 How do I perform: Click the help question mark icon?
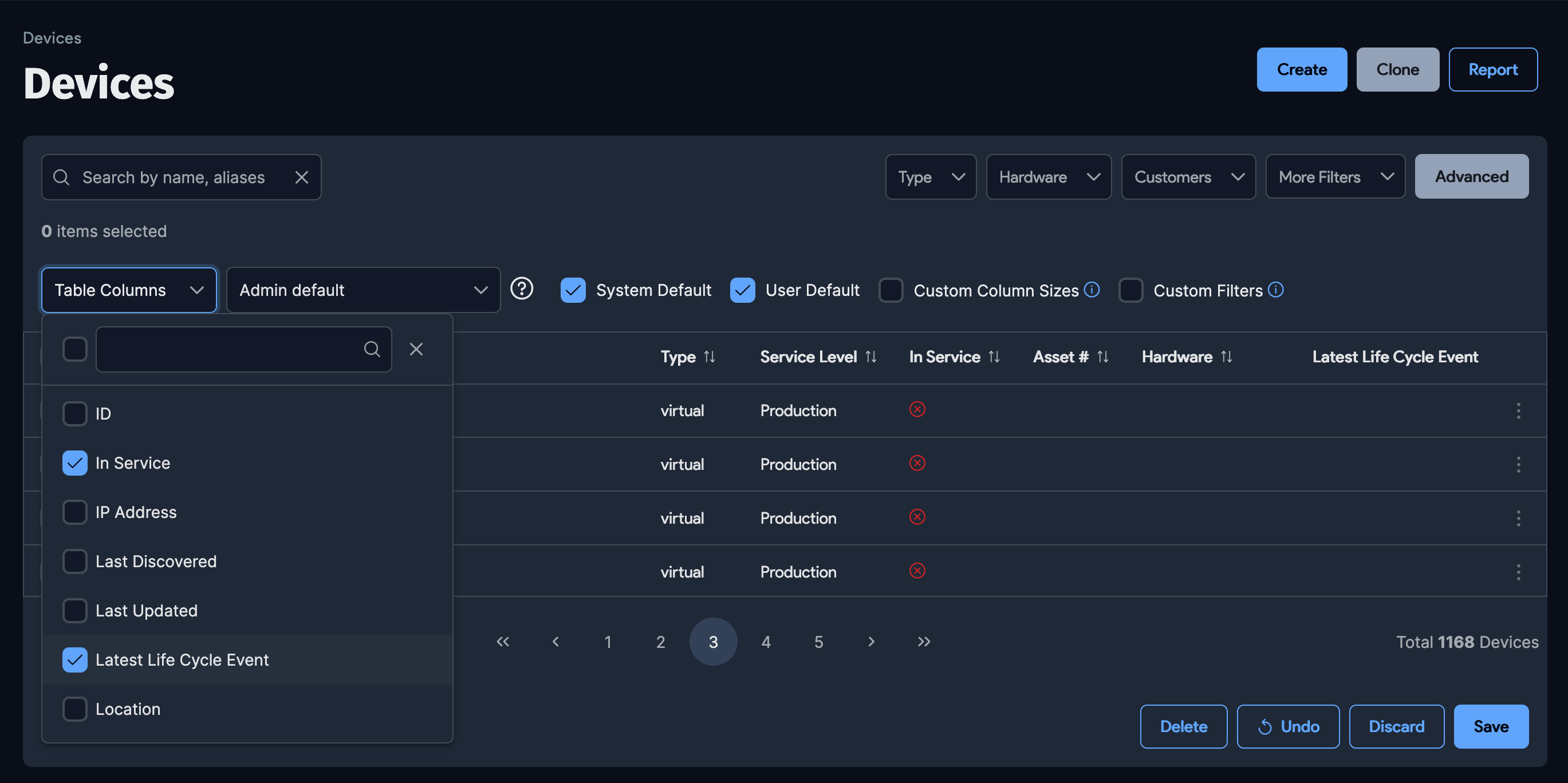521,289
